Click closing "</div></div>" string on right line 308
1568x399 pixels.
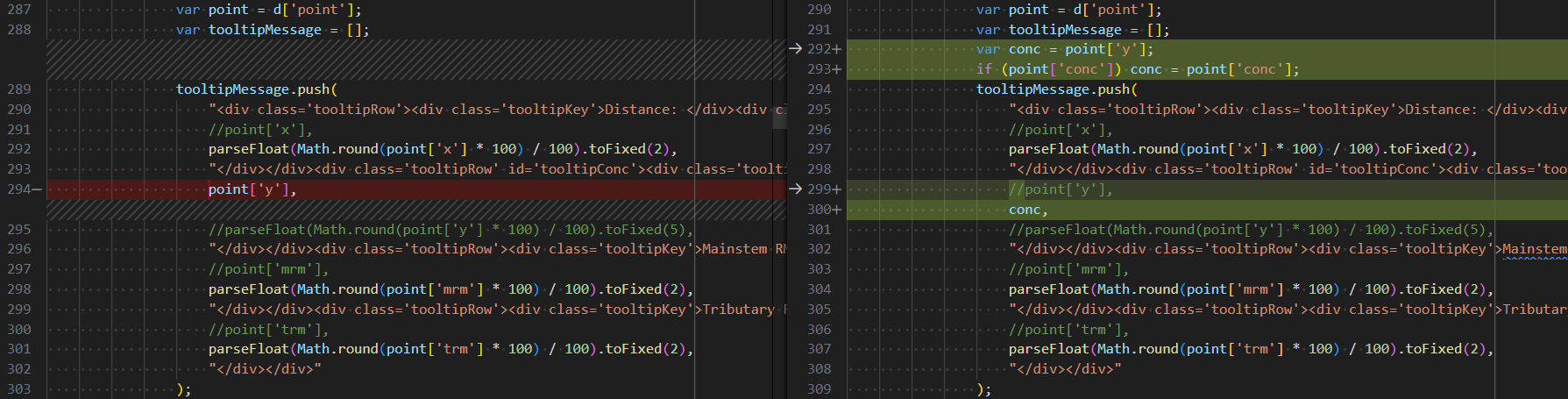[x=1065, y=369]
